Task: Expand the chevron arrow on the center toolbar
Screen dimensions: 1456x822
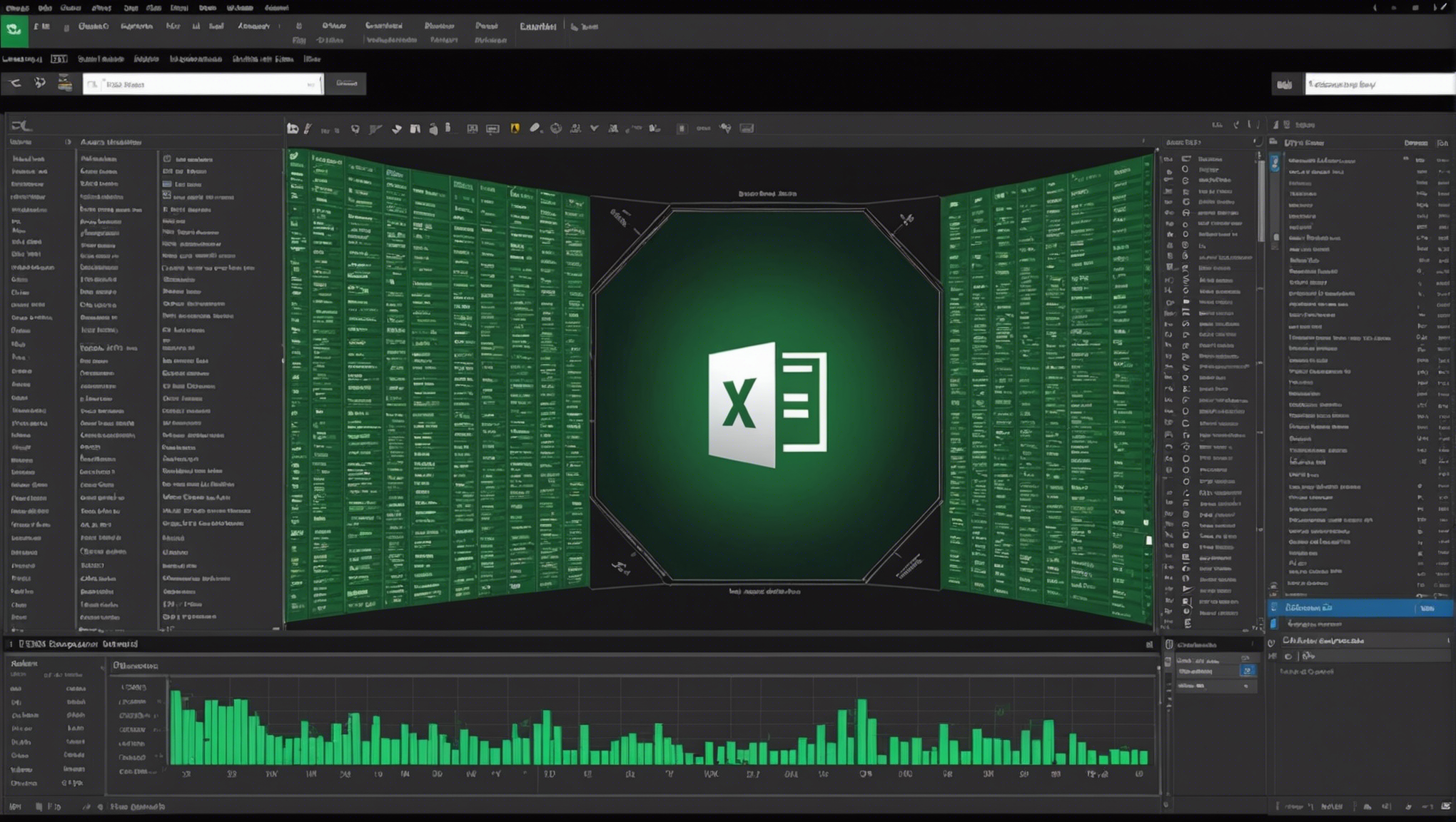Action: tap(594, 127)
